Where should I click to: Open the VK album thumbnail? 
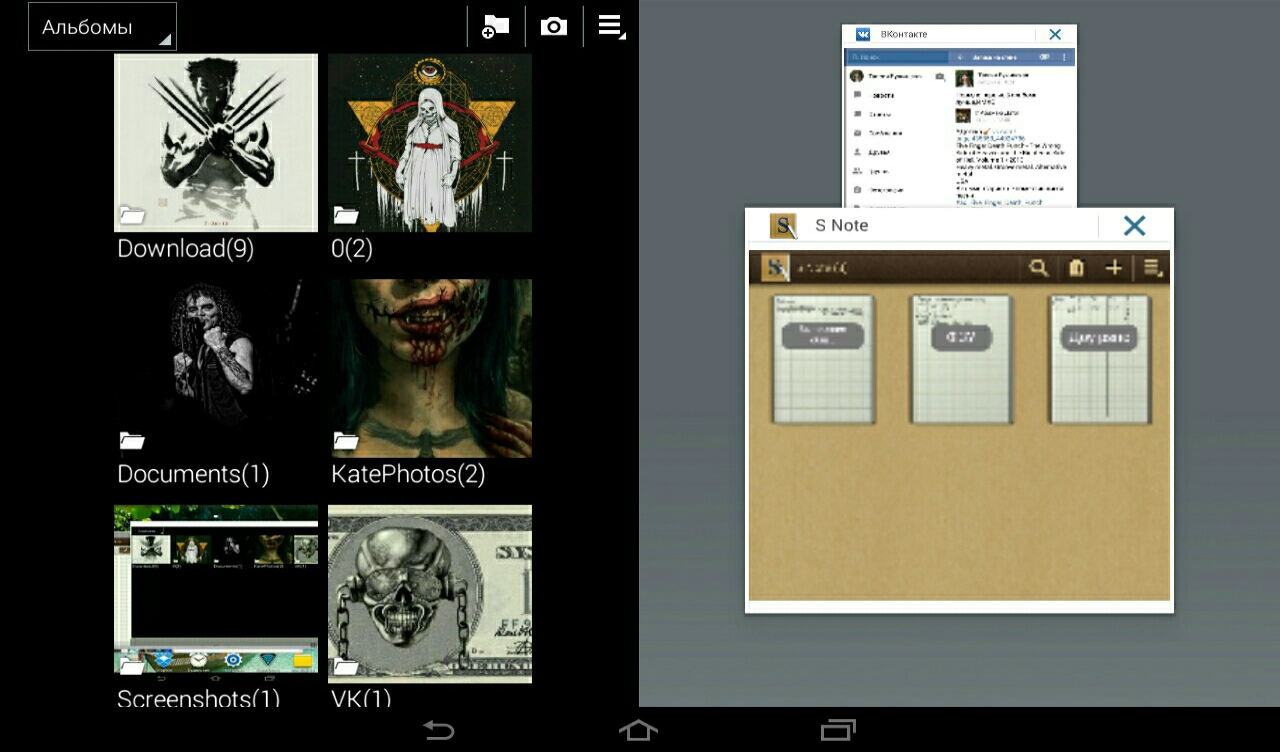pyautogui.click(x=430, y=594)
